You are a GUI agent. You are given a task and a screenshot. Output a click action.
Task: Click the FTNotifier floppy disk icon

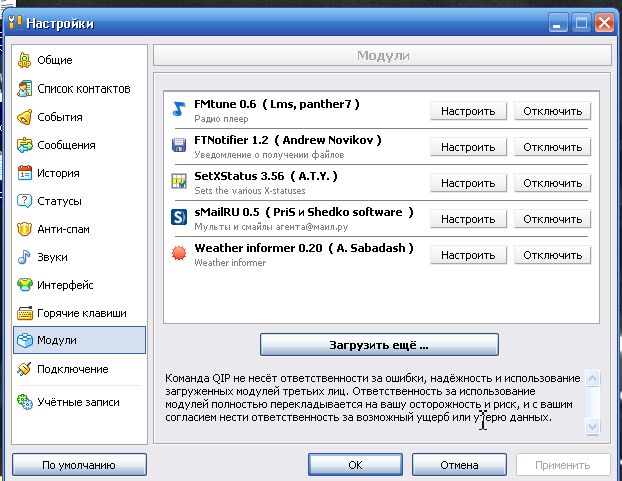(179, 146)
